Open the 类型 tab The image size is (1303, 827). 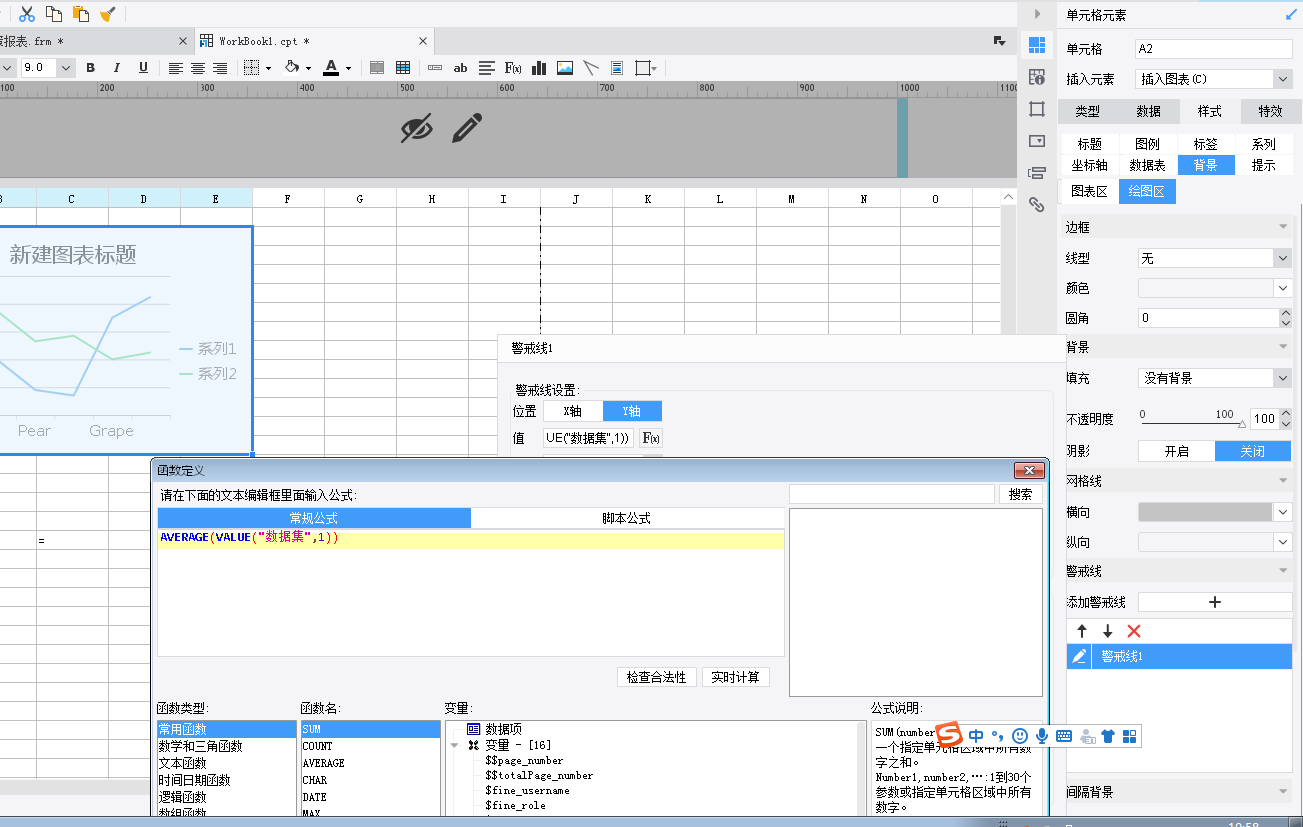1087,111
